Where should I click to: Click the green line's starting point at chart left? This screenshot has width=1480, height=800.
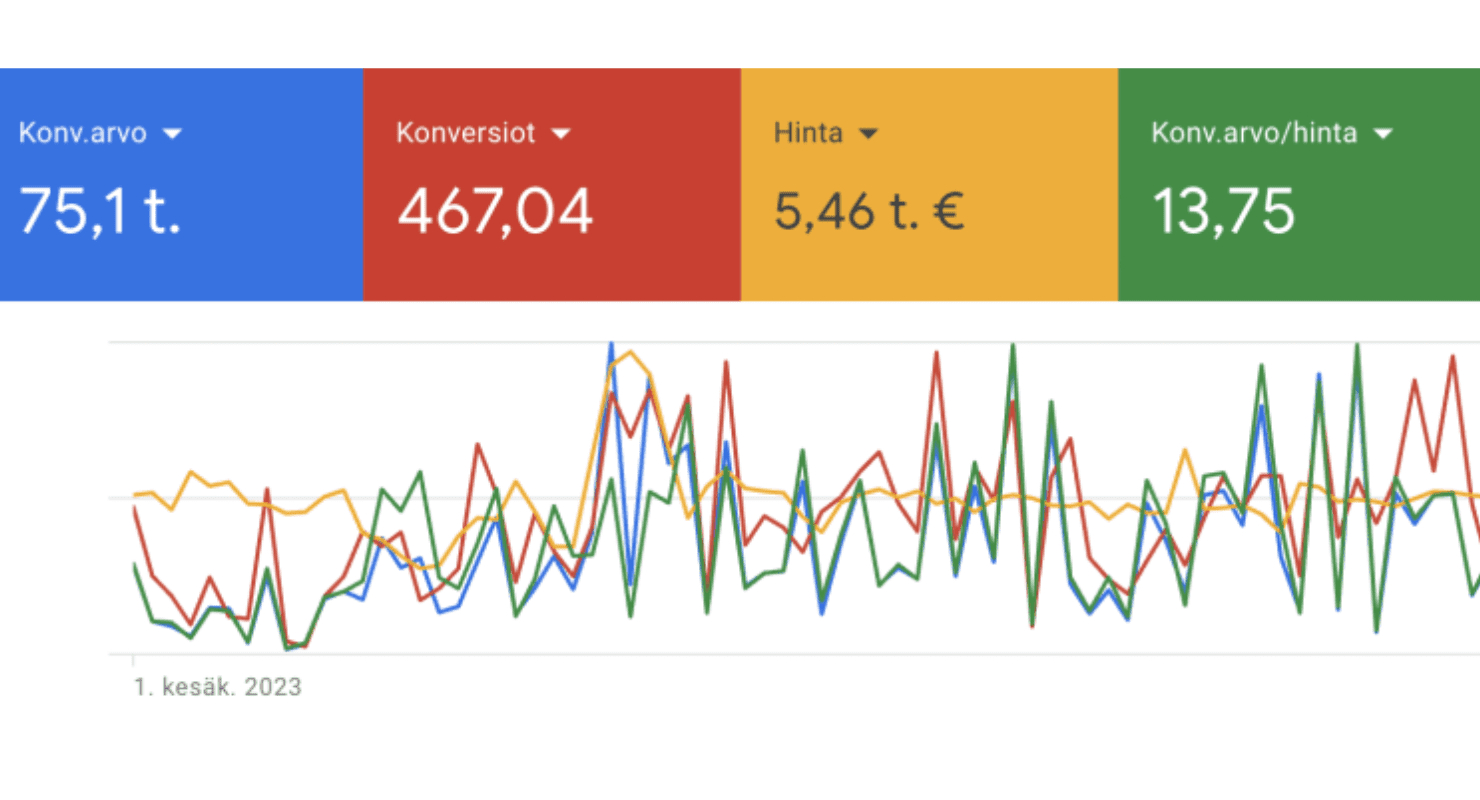click(135, 566)
